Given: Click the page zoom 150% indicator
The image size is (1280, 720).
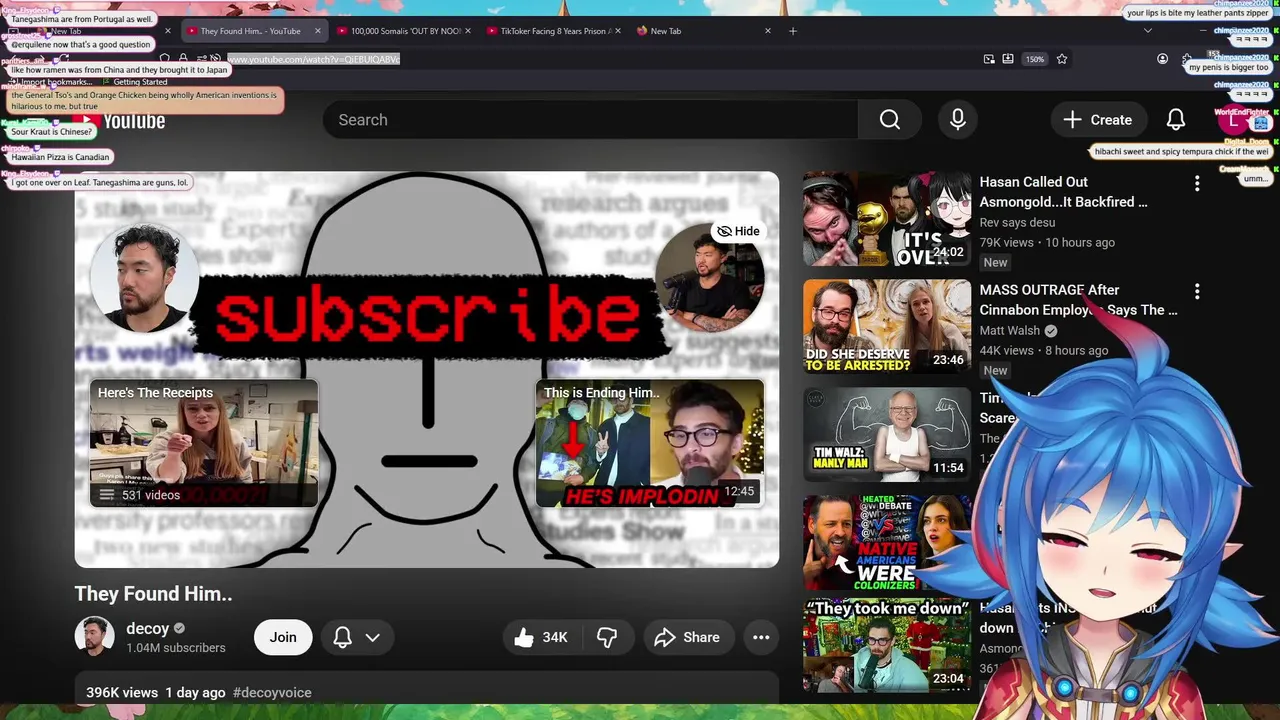Looking at the screenshot, I should [1035, 59].
